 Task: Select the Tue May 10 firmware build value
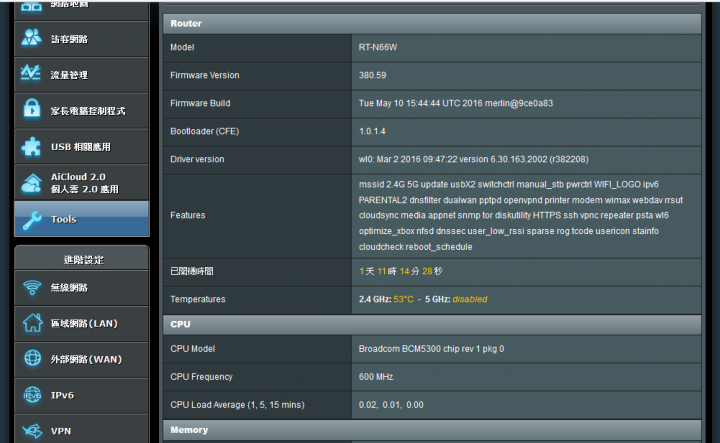click(456, 103)
